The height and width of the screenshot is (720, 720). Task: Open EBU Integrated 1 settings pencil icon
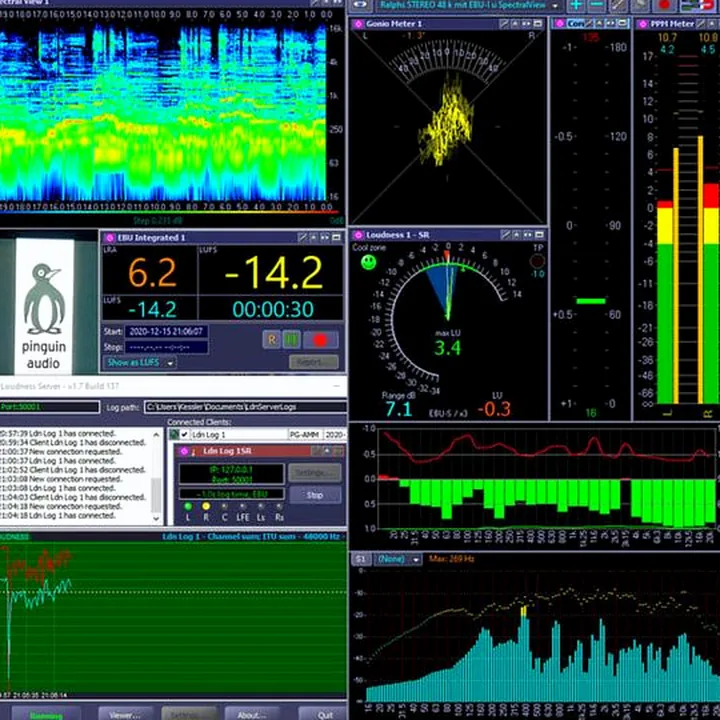pyautogui.click(x=302, y=237)
